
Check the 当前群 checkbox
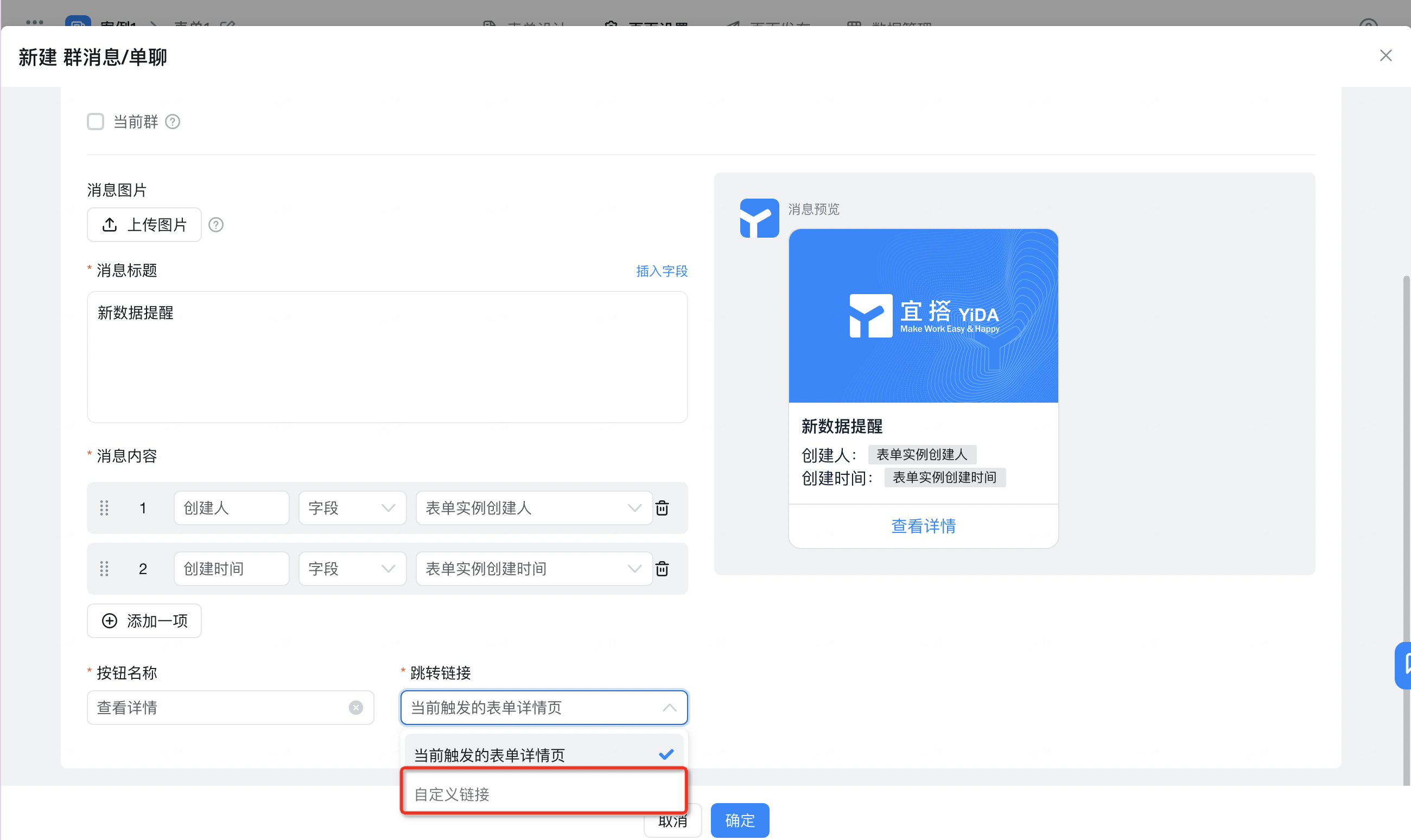(95, 122)
